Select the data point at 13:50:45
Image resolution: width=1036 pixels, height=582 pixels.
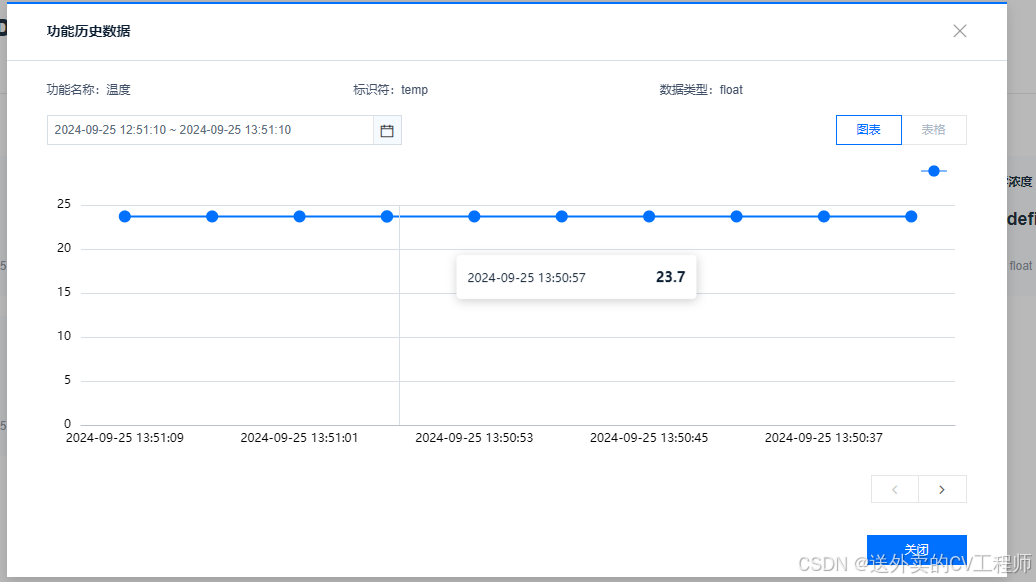coord(649,216)
